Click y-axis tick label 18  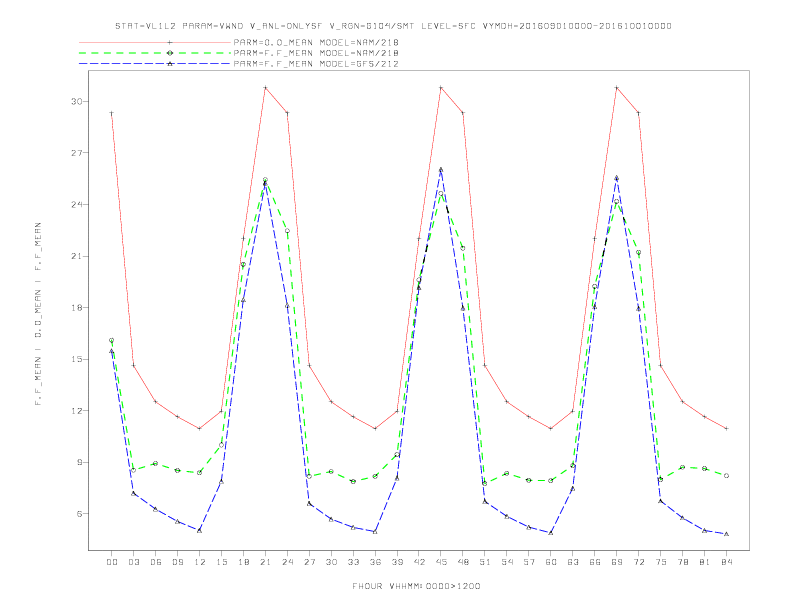pos(76,308)
